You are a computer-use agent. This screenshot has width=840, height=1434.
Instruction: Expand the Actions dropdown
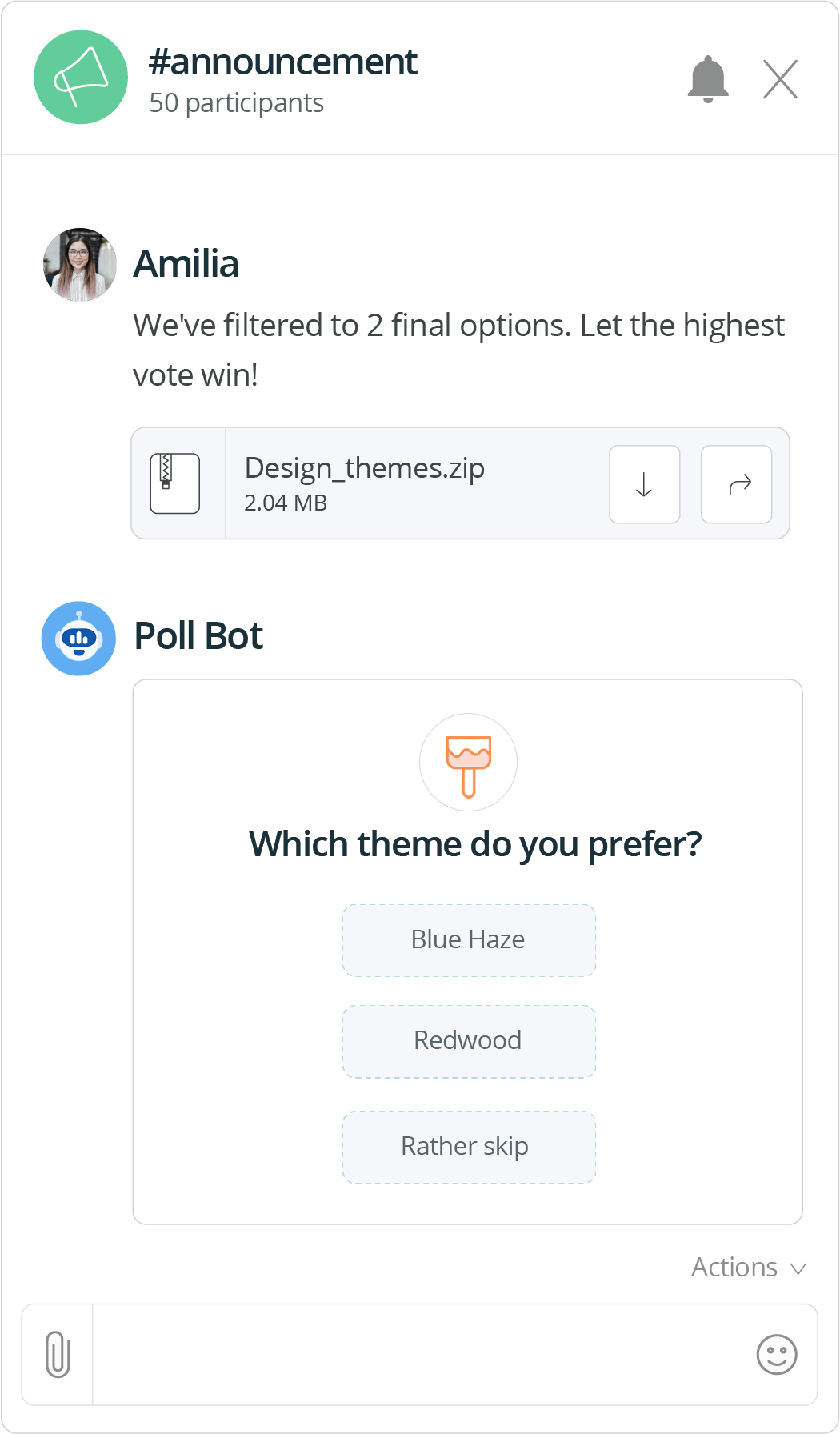tap(734, 1268)
